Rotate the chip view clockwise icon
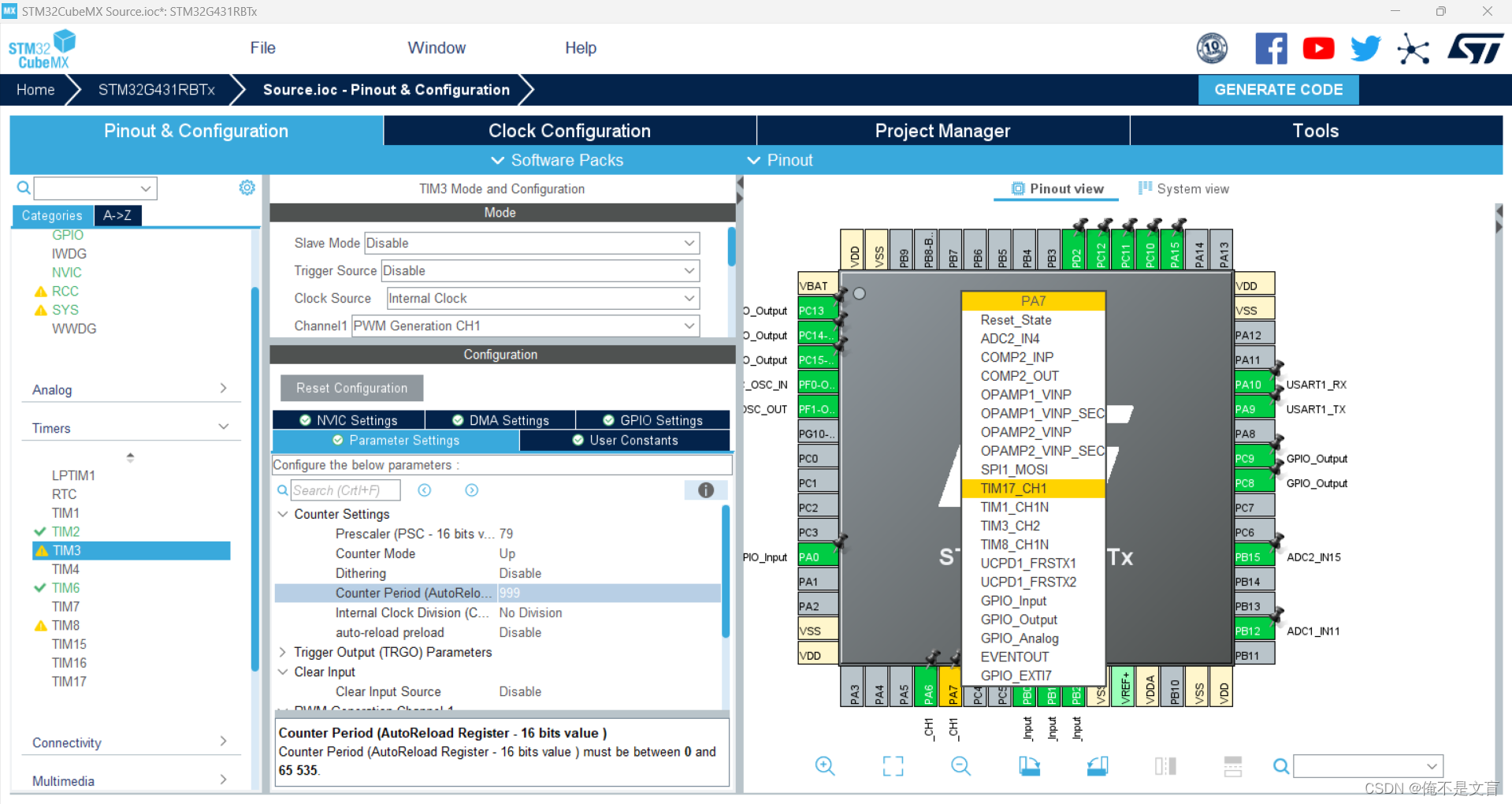This screenshot has width=1512, height=804. click(x=1029, y=765)
